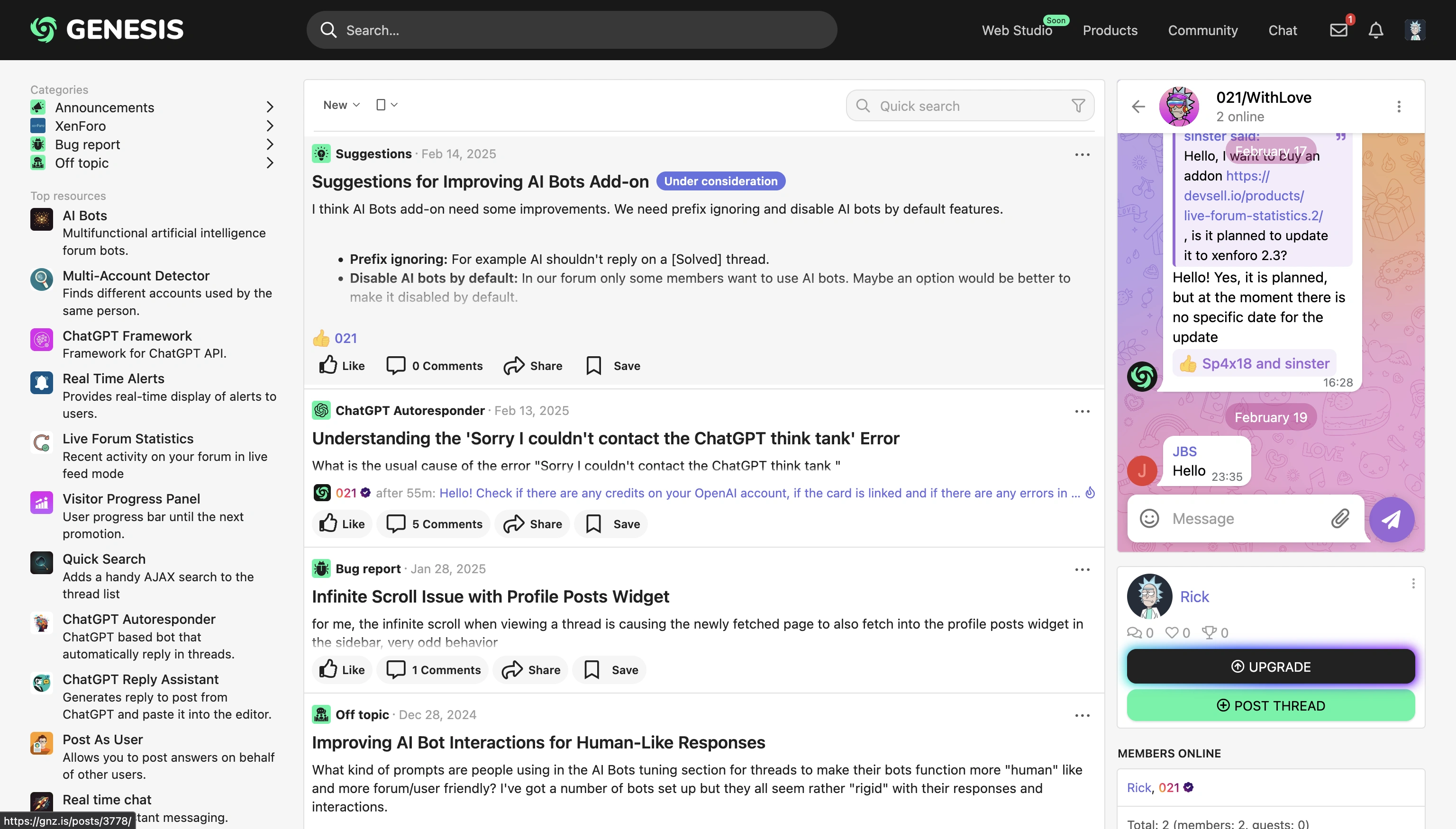Open the view layout dropdown next to New
The height and width of the screenshot is (829, 1456).
[x=387, y=105]
